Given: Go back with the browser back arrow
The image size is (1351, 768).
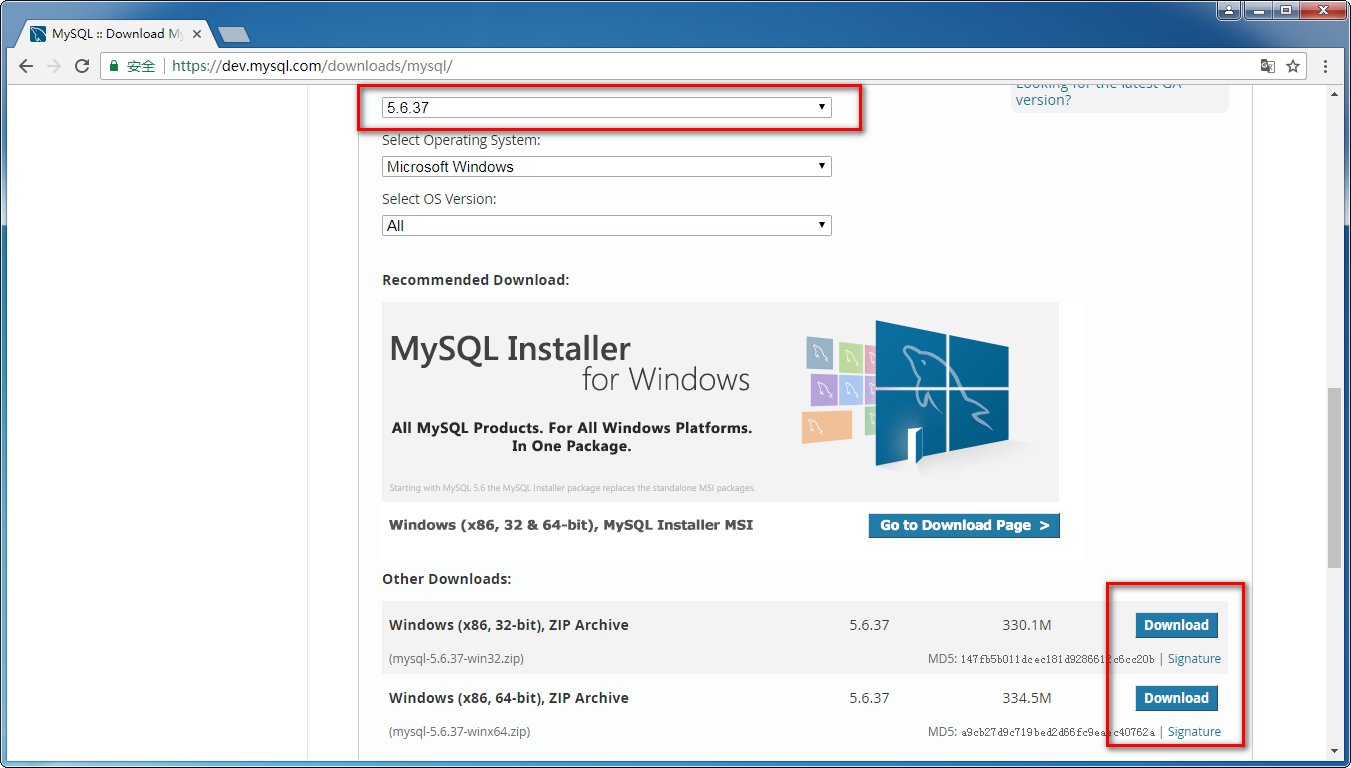Looking at the screenshot, I should tap(26, 66).
